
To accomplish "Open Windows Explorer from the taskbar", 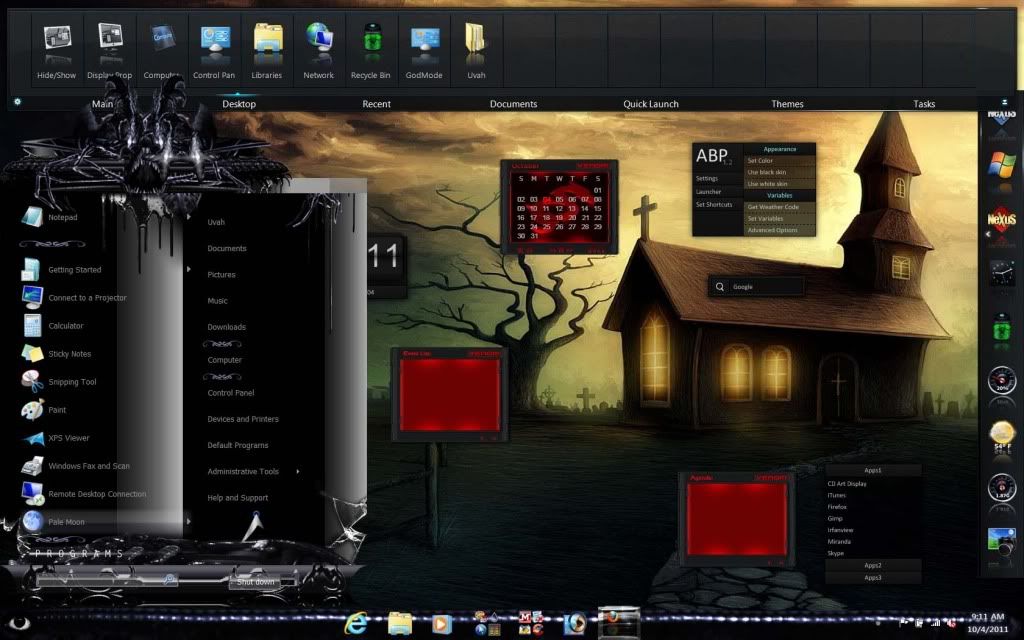I will [x=399, y=623].
